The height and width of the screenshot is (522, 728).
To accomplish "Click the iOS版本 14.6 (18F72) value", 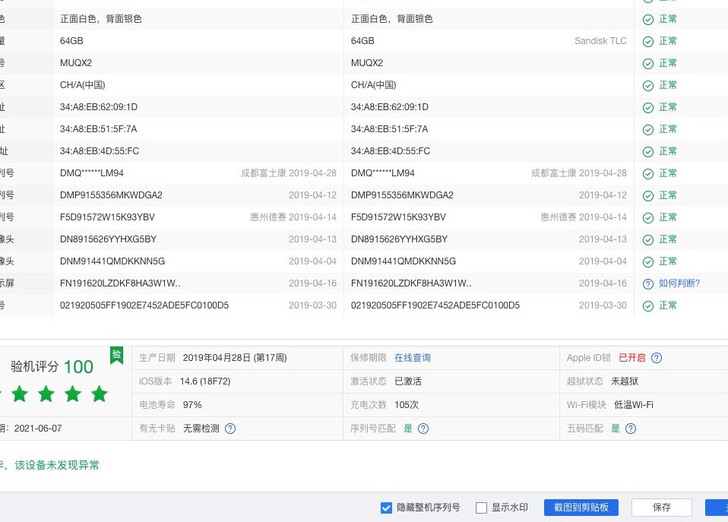I will pos(205,381).
